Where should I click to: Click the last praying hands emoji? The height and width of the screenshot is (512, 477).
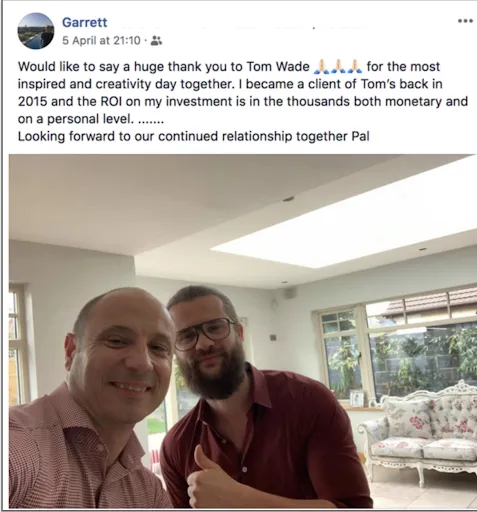click(355, 66)
